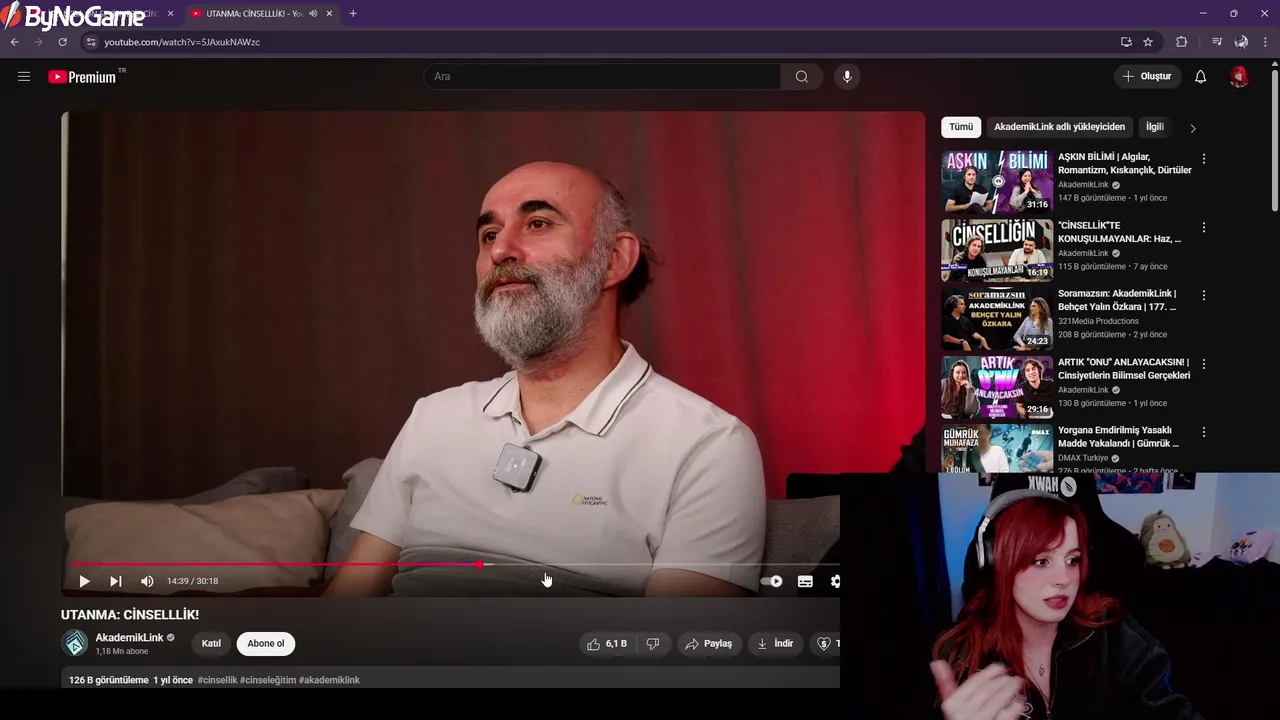Go back in the browser

click(14, 42)
